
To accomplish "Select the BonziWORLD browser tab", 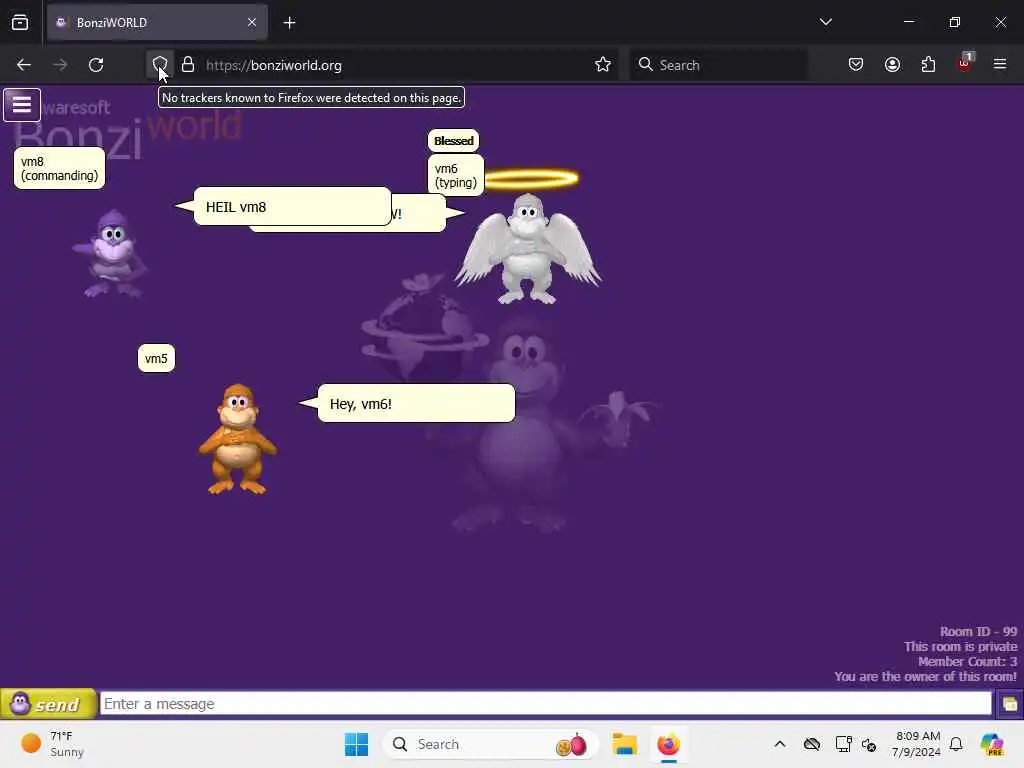I will [157, 22].
